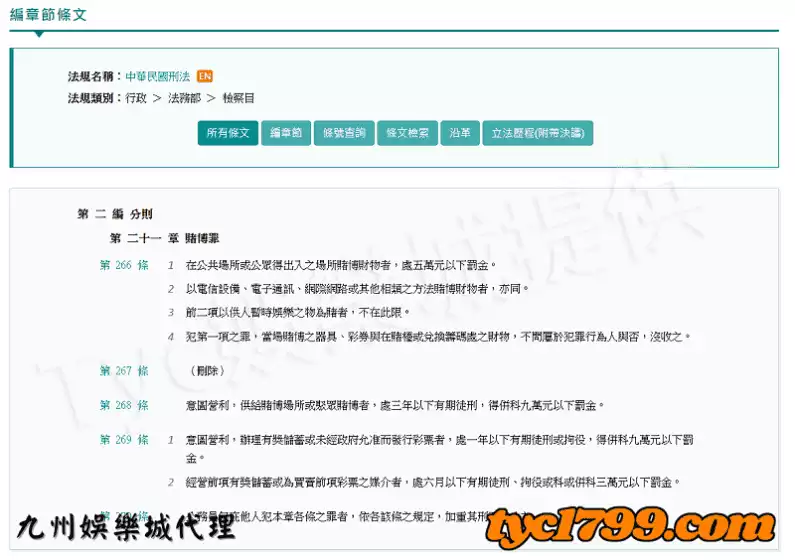This screenshot has height=560, width=795.
Task: Open the 中華民國刑法 law name link
Action: (x=158, y=77)
